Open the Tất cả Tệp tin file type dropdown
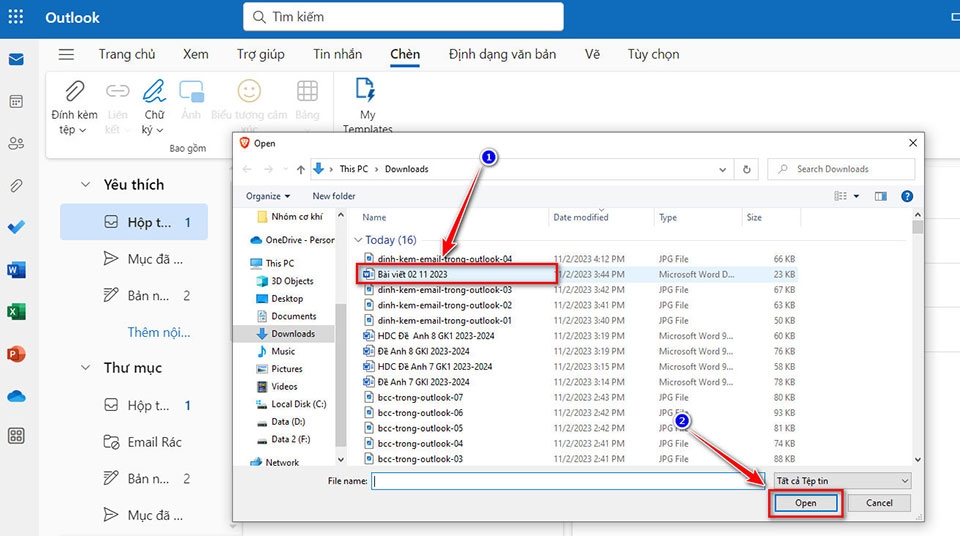Viewport: 960px width, 536px height. [842, 481]
